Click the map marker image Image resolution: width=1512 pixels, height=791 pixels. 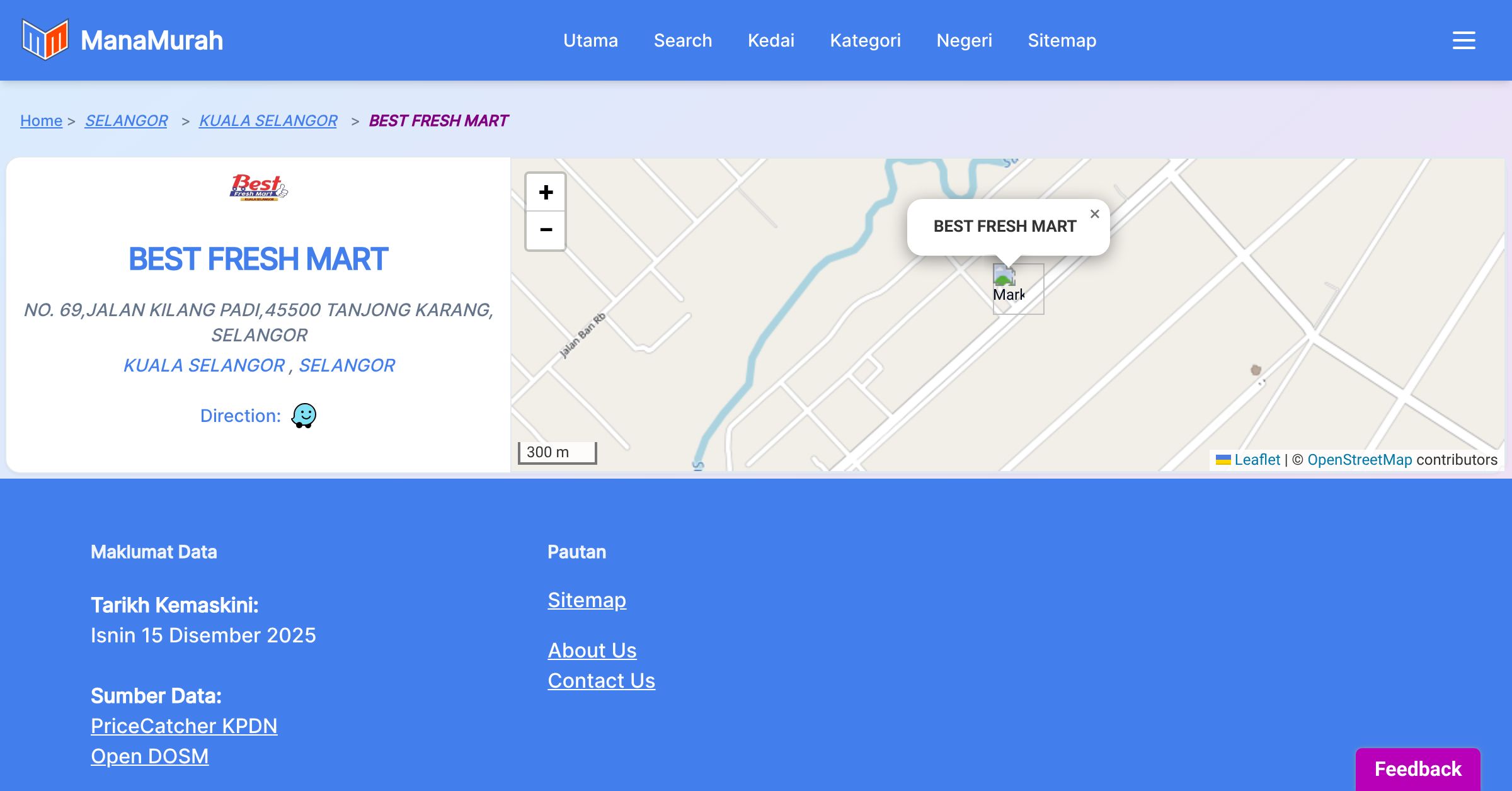1017,288
